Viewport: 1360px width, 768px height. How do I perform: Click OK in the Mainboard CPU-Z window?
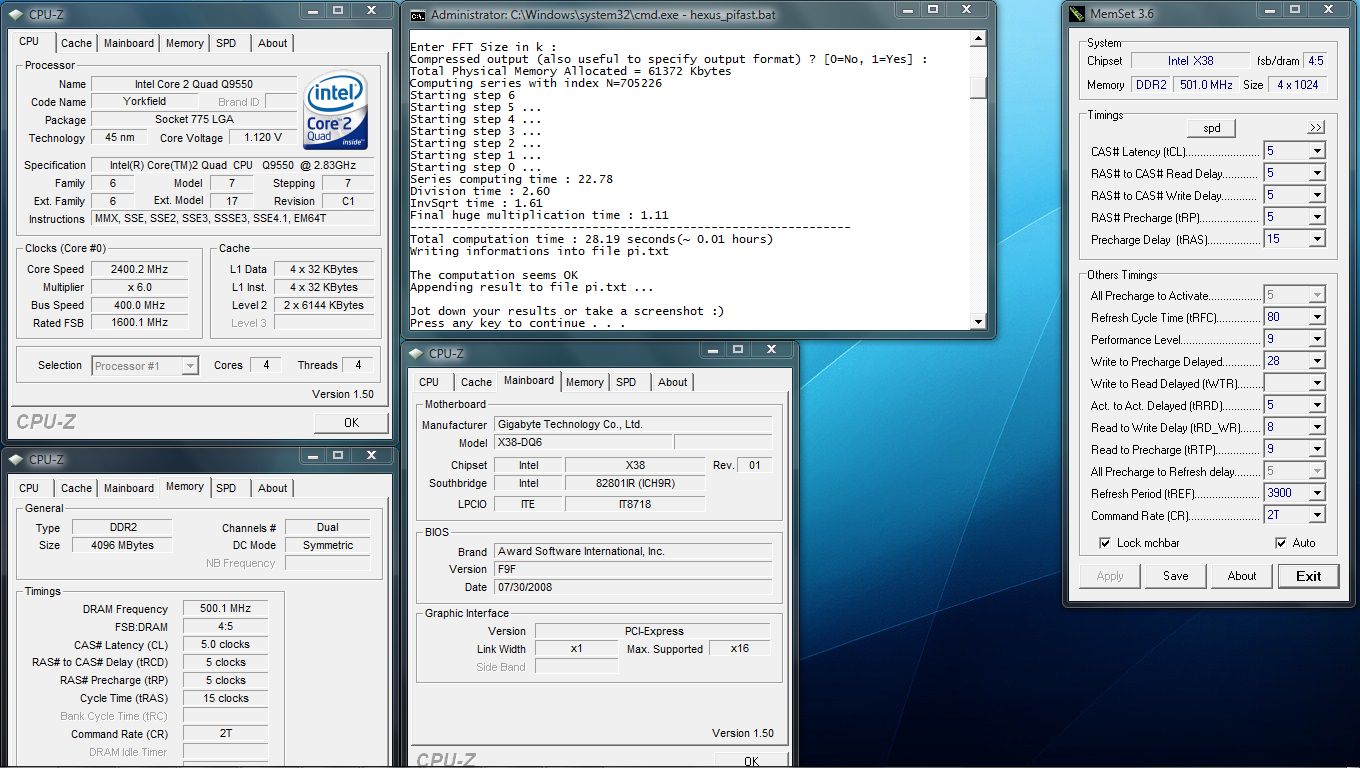pyautogui.click(x=751, y=761)
